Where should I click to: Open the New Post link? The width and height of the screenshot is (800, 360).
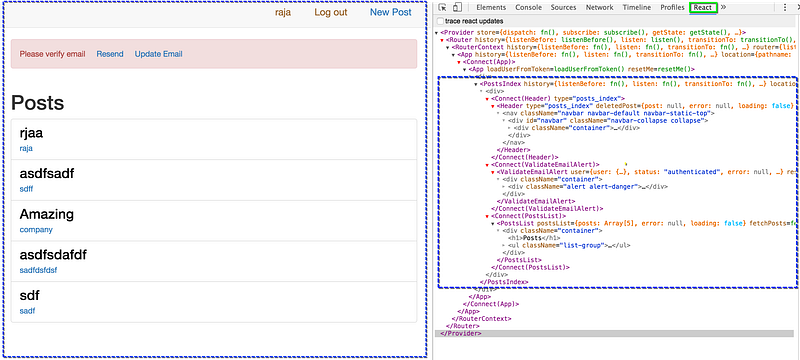[391, 12]
